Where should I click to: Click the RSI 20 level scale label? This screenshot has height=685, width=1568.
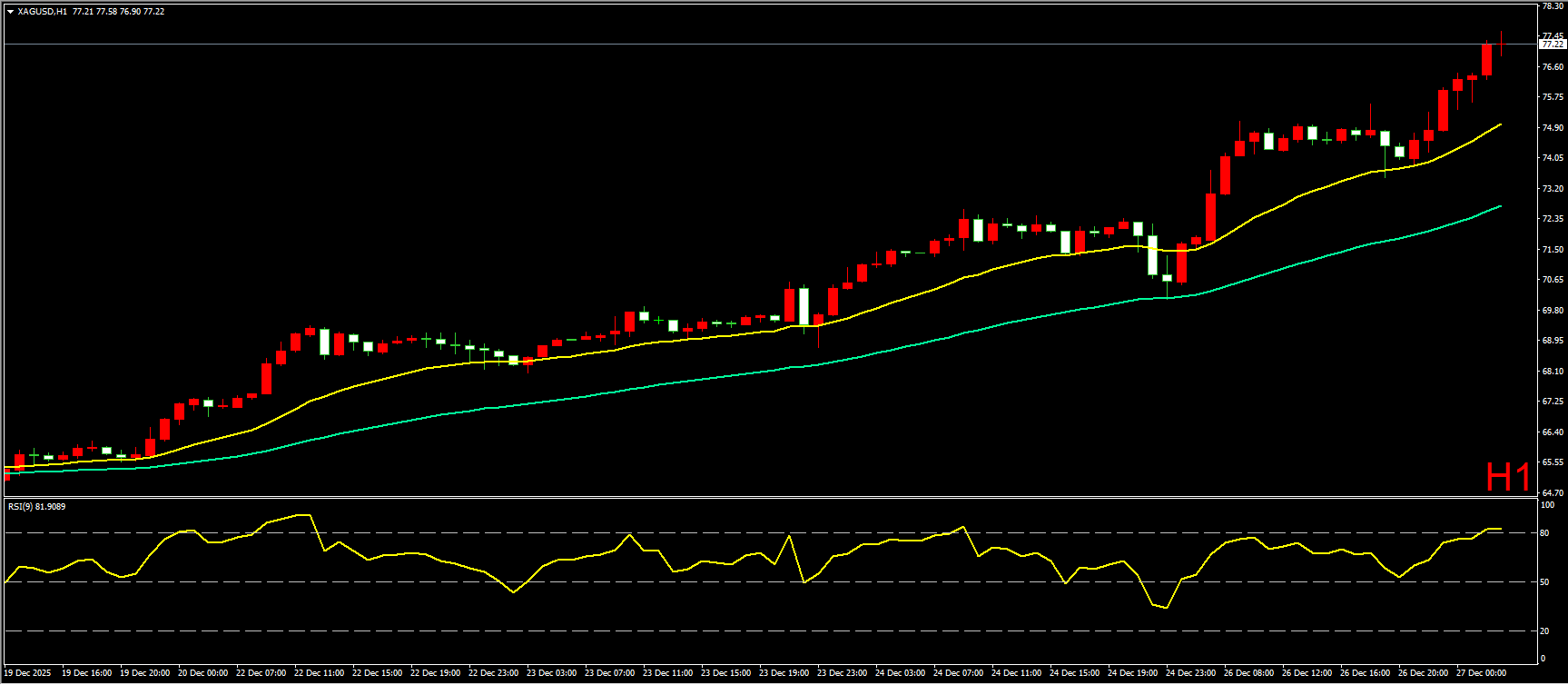click(x=1545, y=630)
